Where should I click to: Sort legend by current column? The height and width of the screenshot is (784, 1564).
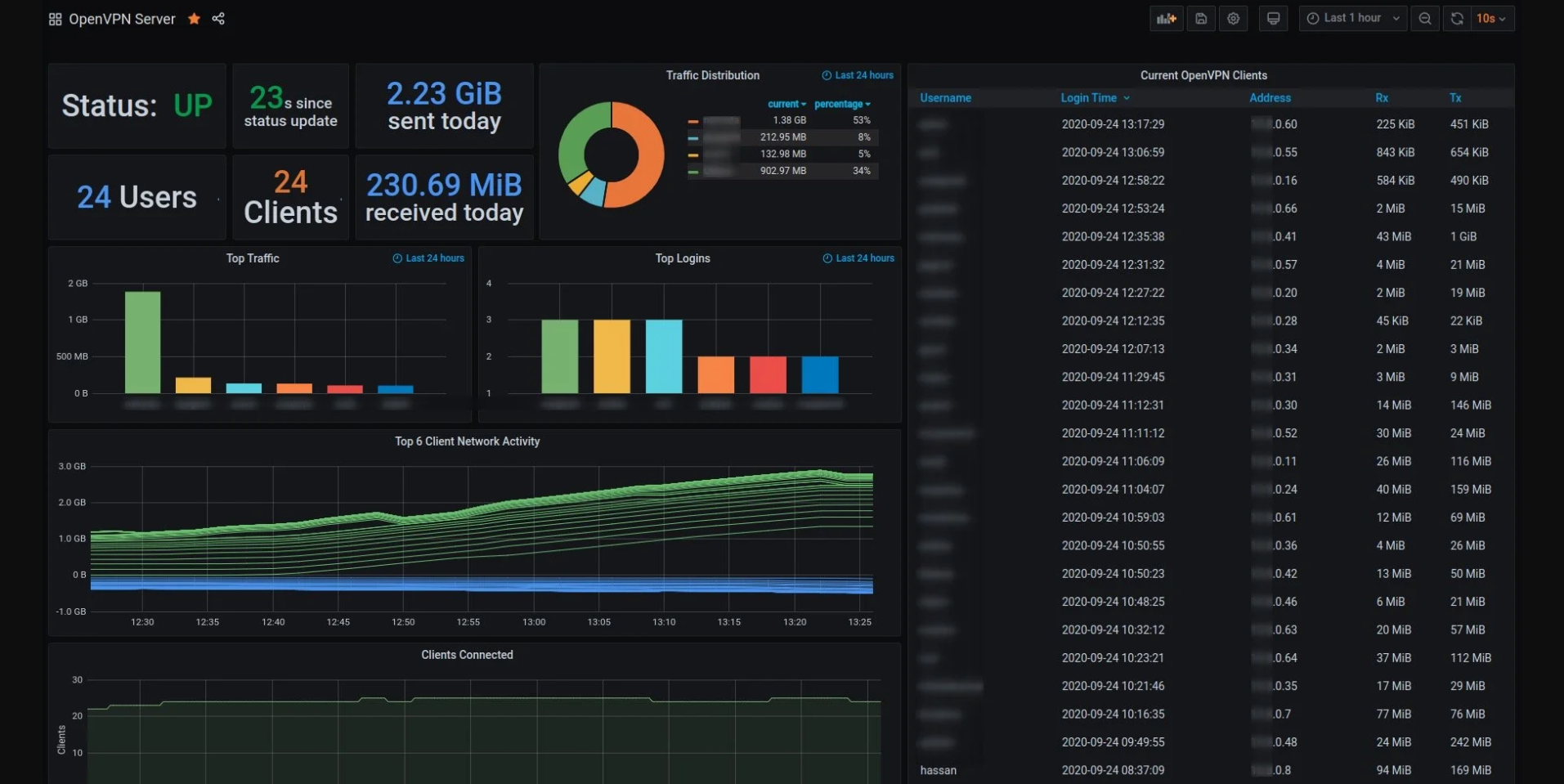[786, 104]
